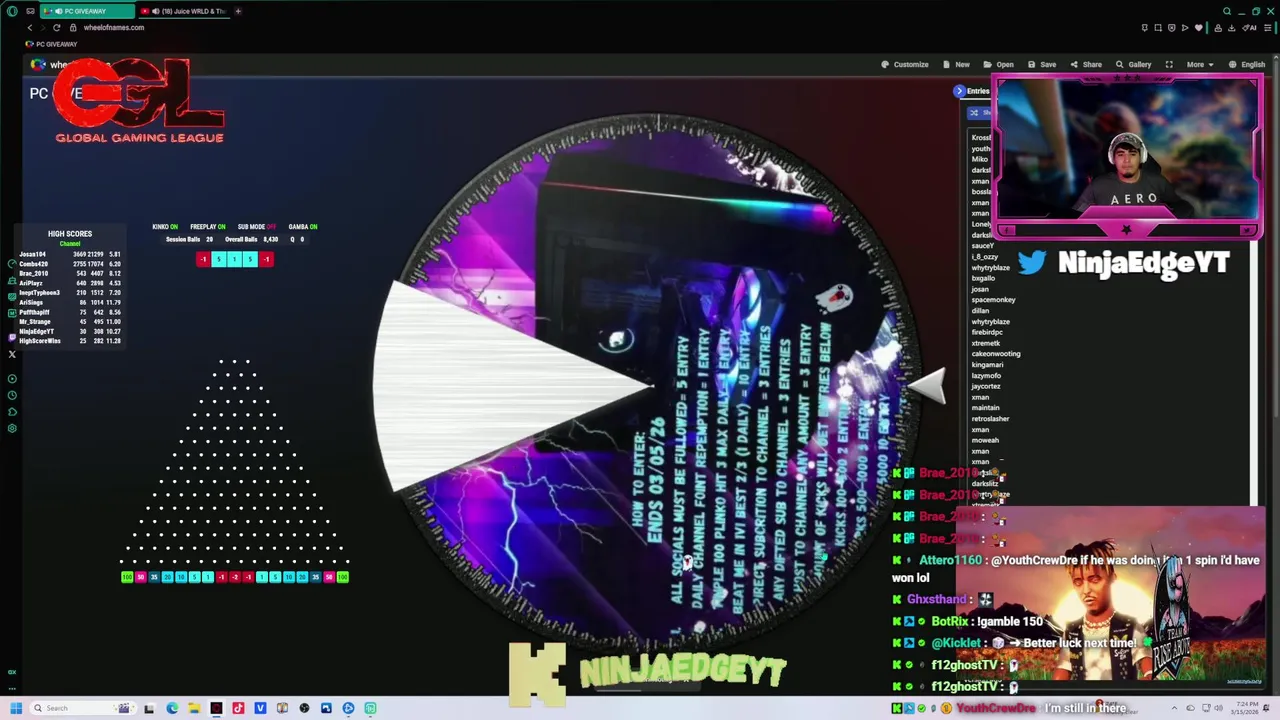Collapse the Entries panel arrow
Screen dimensions: 1280x720
click(959, 91)
